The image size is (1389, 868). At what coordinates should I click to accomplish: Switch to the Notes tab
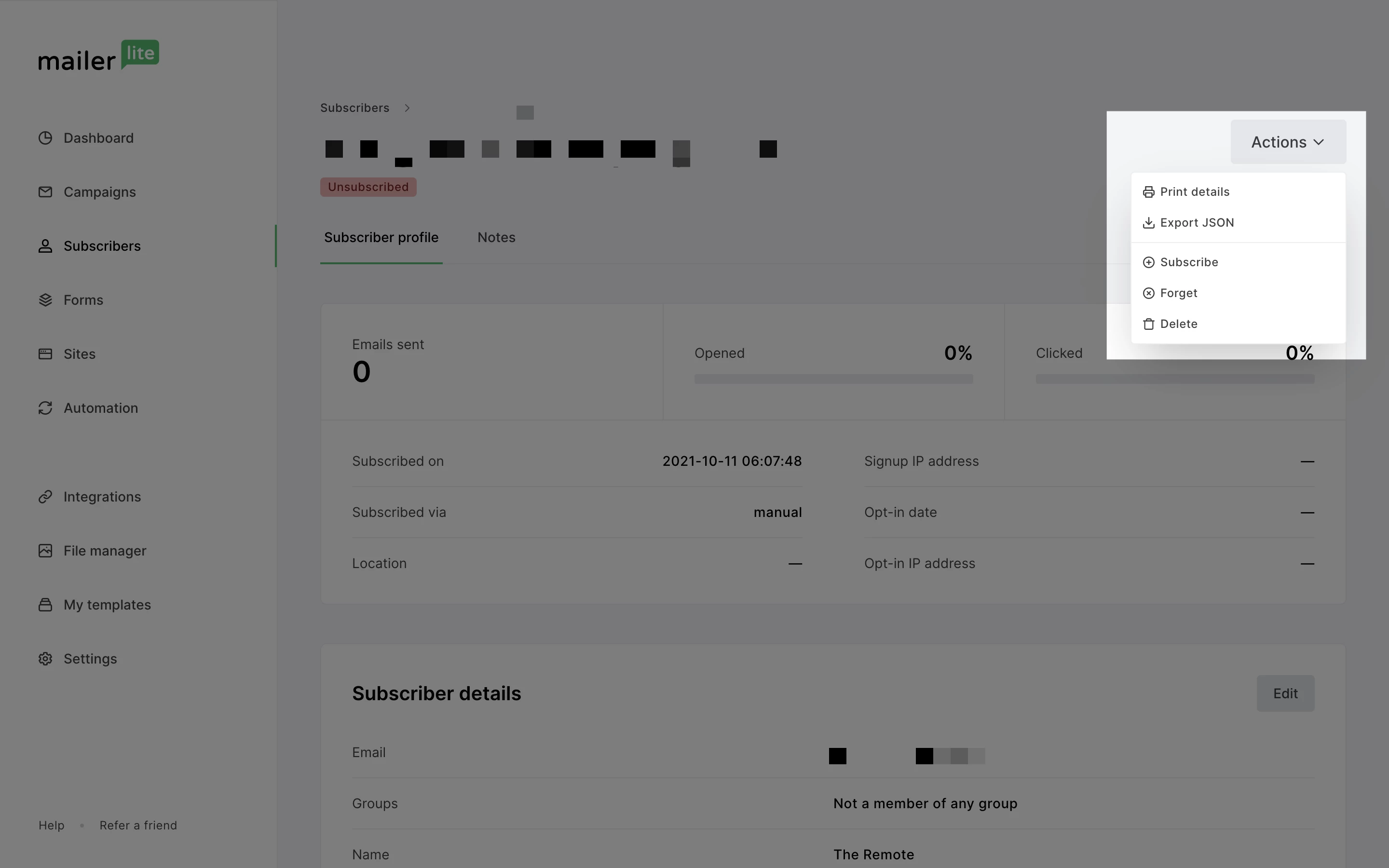coord(496,238)
